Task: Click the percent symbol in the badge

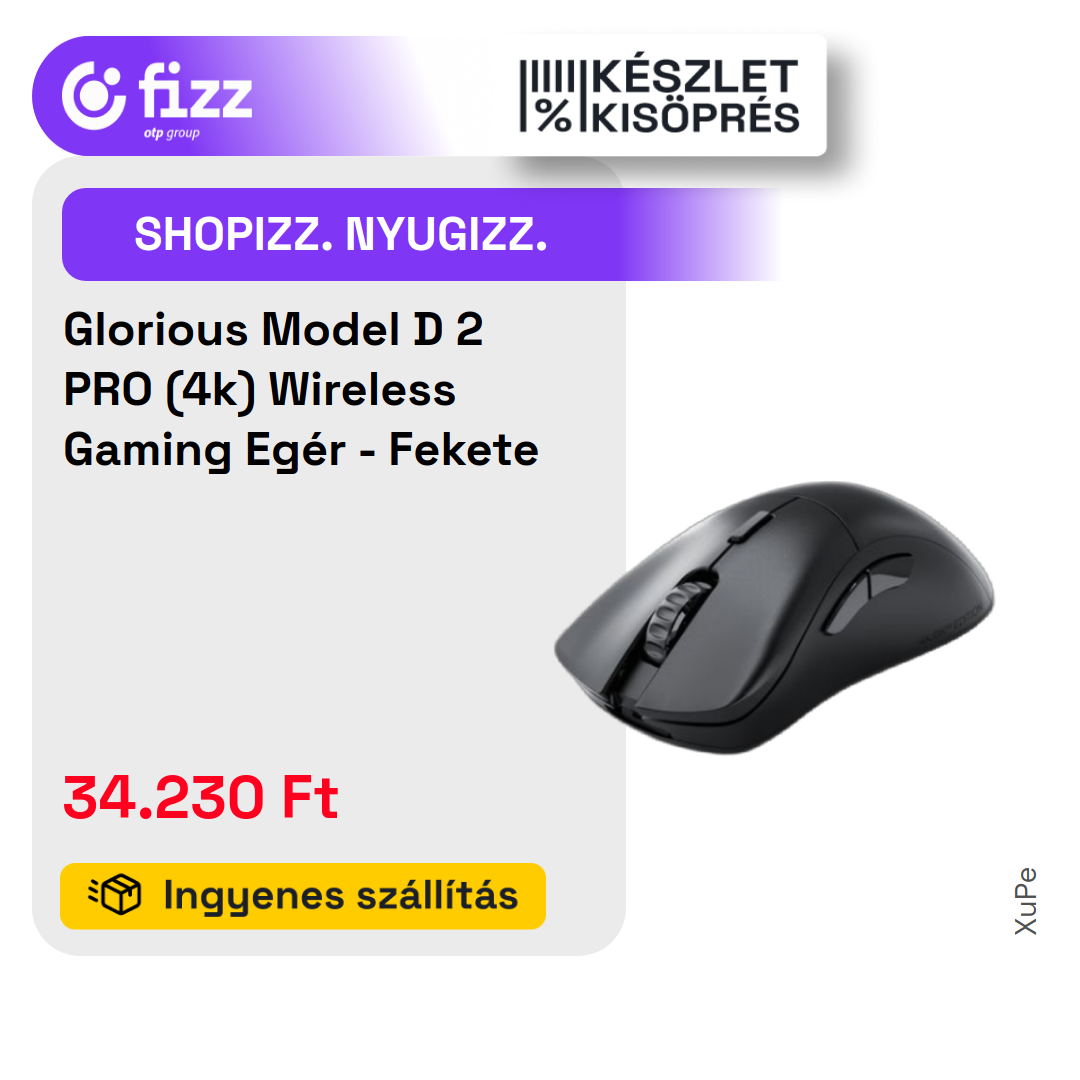Action: pos(554,115)
